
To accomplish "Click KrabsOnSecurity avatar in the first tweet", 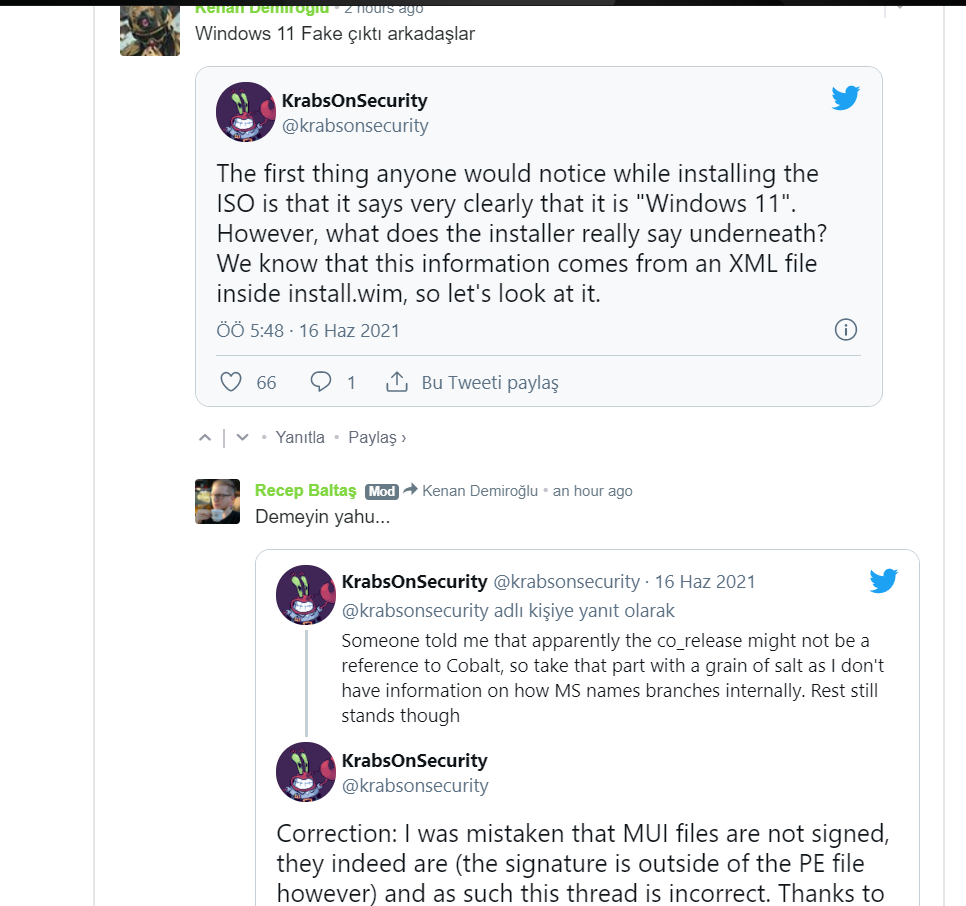I will pos(245,112).
